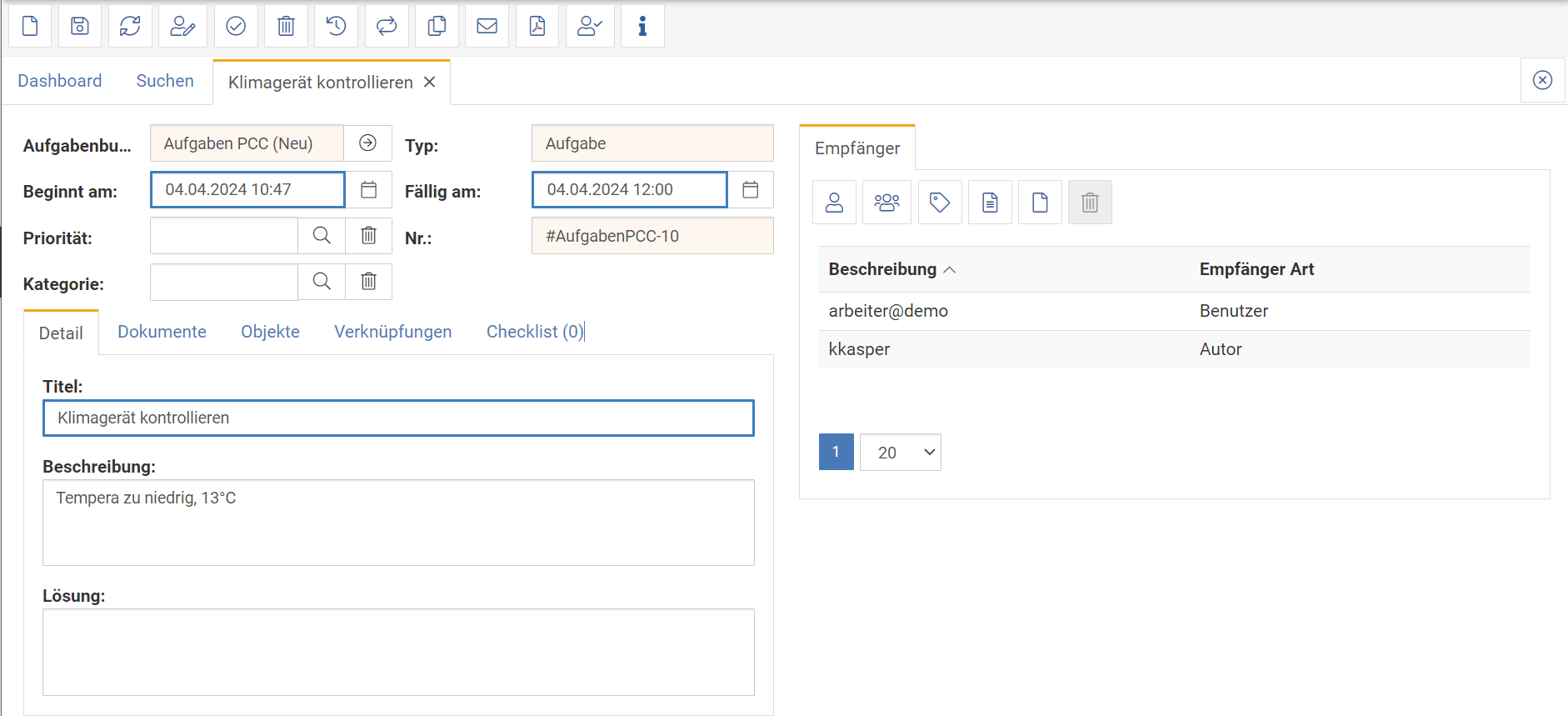The height and width of the screenshot is (716, 1568).
Task: Click the info icon in the toolbar
Action: (x=642, y=27)
